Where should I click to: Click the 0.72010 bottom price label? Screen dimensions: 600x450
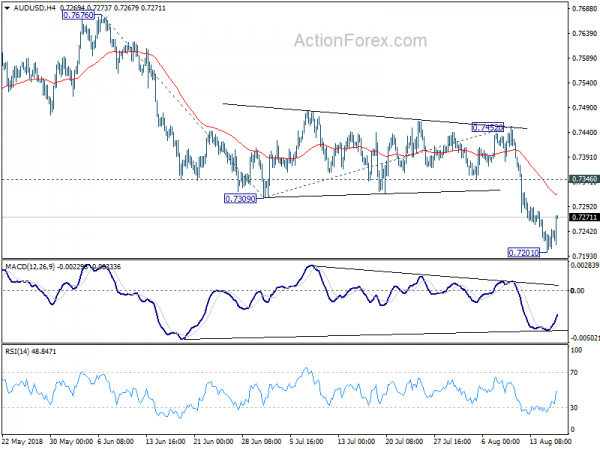(x=523, y=253)
